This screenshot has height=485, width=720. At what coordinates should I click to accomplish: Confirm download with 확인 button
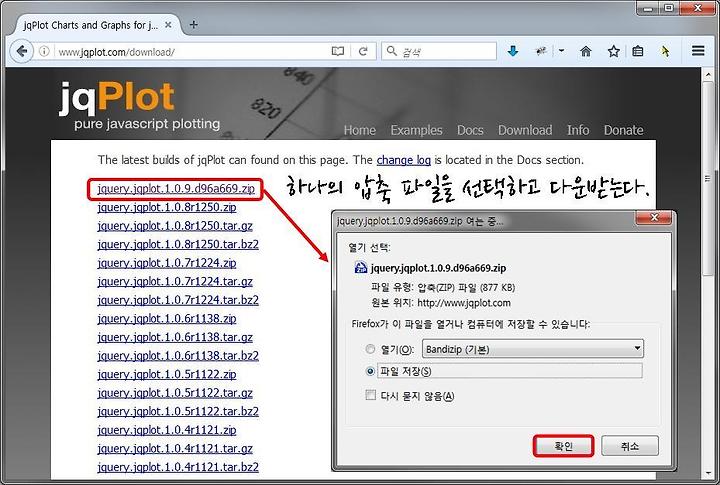563,446
